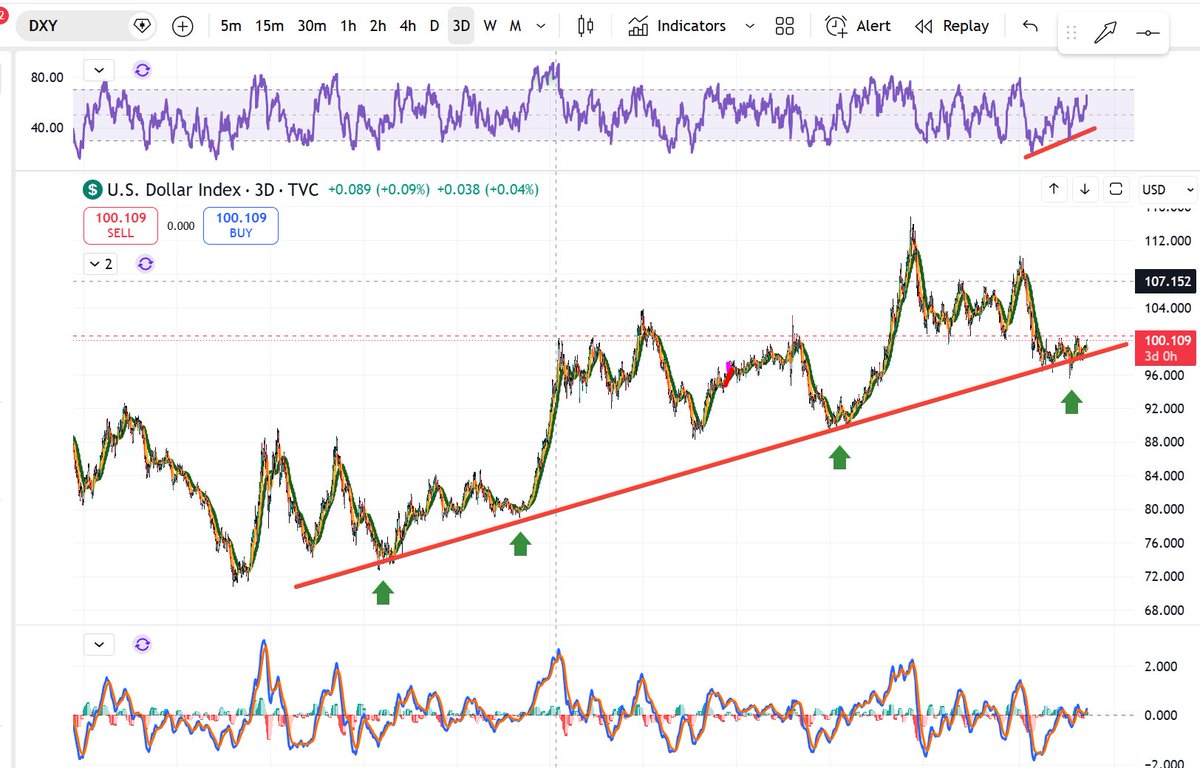This screenshot has height=768, width=1200.
Task: Expand the favorite indicators chevron
Action: (x=750, y=26)
